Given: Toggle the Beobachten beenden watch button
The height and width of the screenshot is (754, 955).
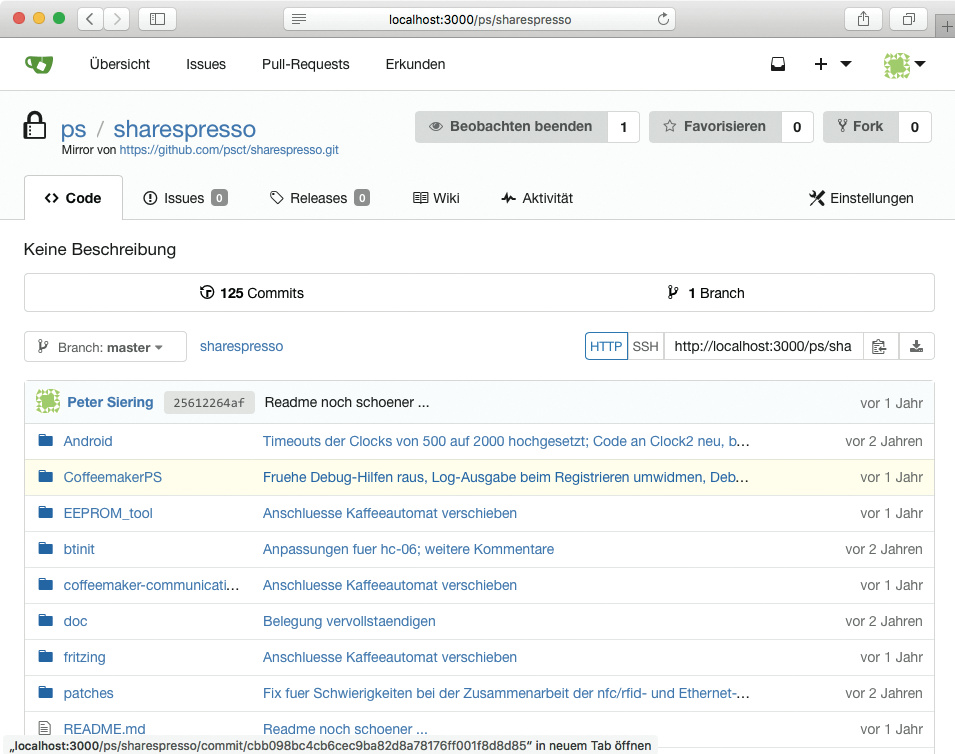Looking at the screenshot, I should click(511, 127).
